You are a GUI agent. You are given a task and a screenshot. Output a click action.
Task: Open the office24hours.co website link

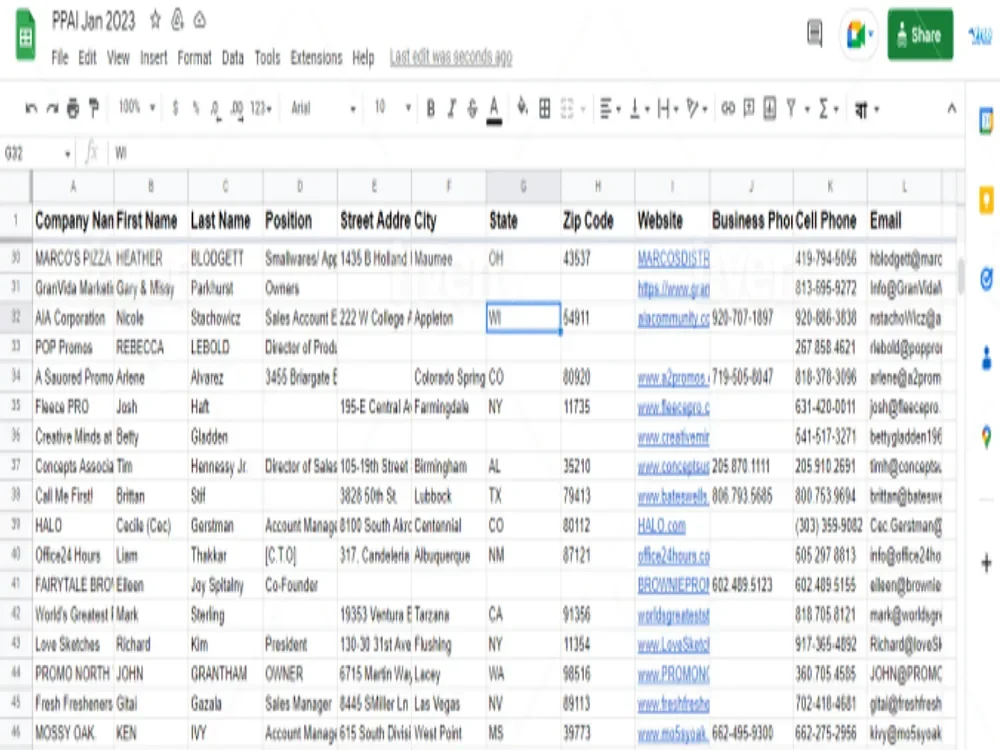673,555
